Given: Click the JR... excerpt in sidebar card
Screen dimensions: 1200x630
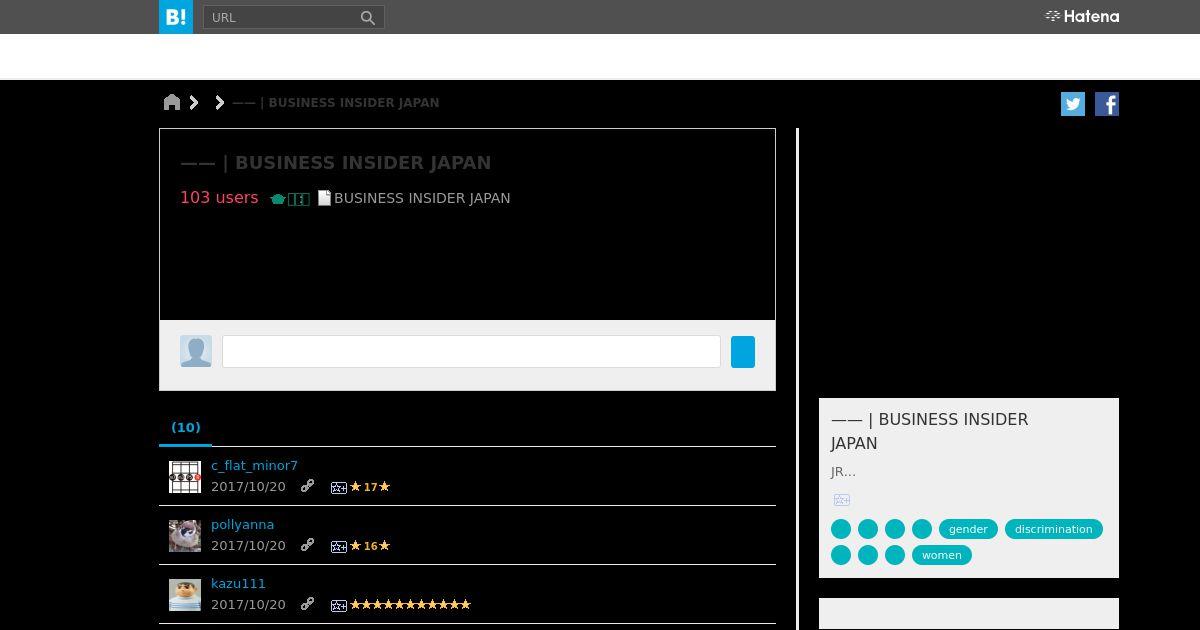Looking at the screenshot, I should coord(843,472).
